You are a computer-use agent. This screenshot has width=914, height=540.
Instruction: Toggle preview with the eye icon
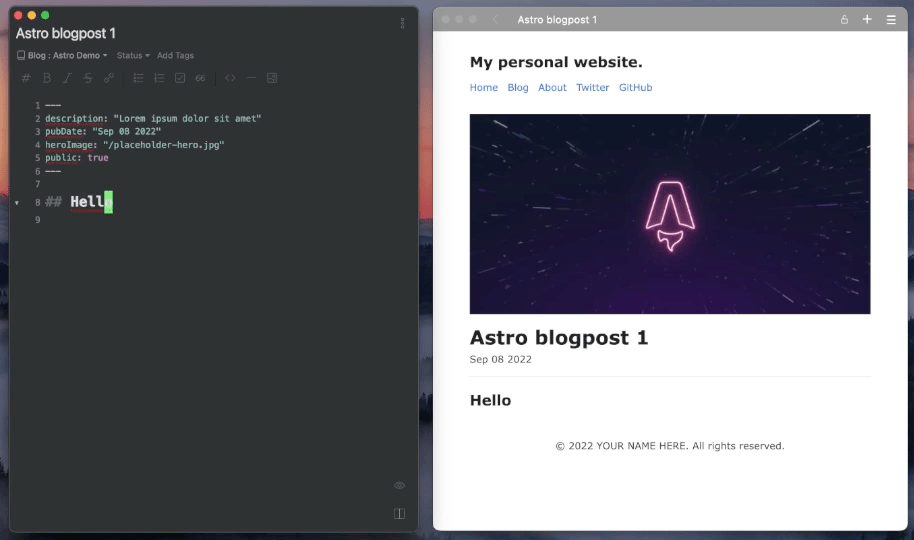399,485
